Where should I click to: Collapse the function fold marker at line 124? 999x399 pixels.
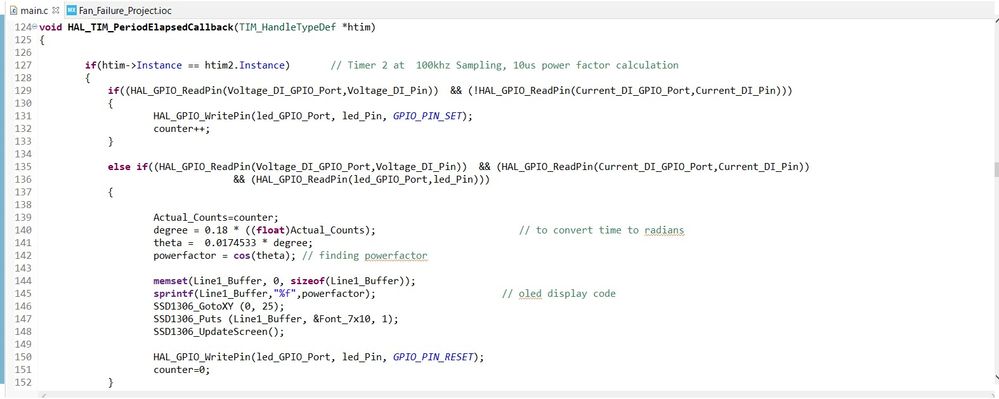coord(34,27)
